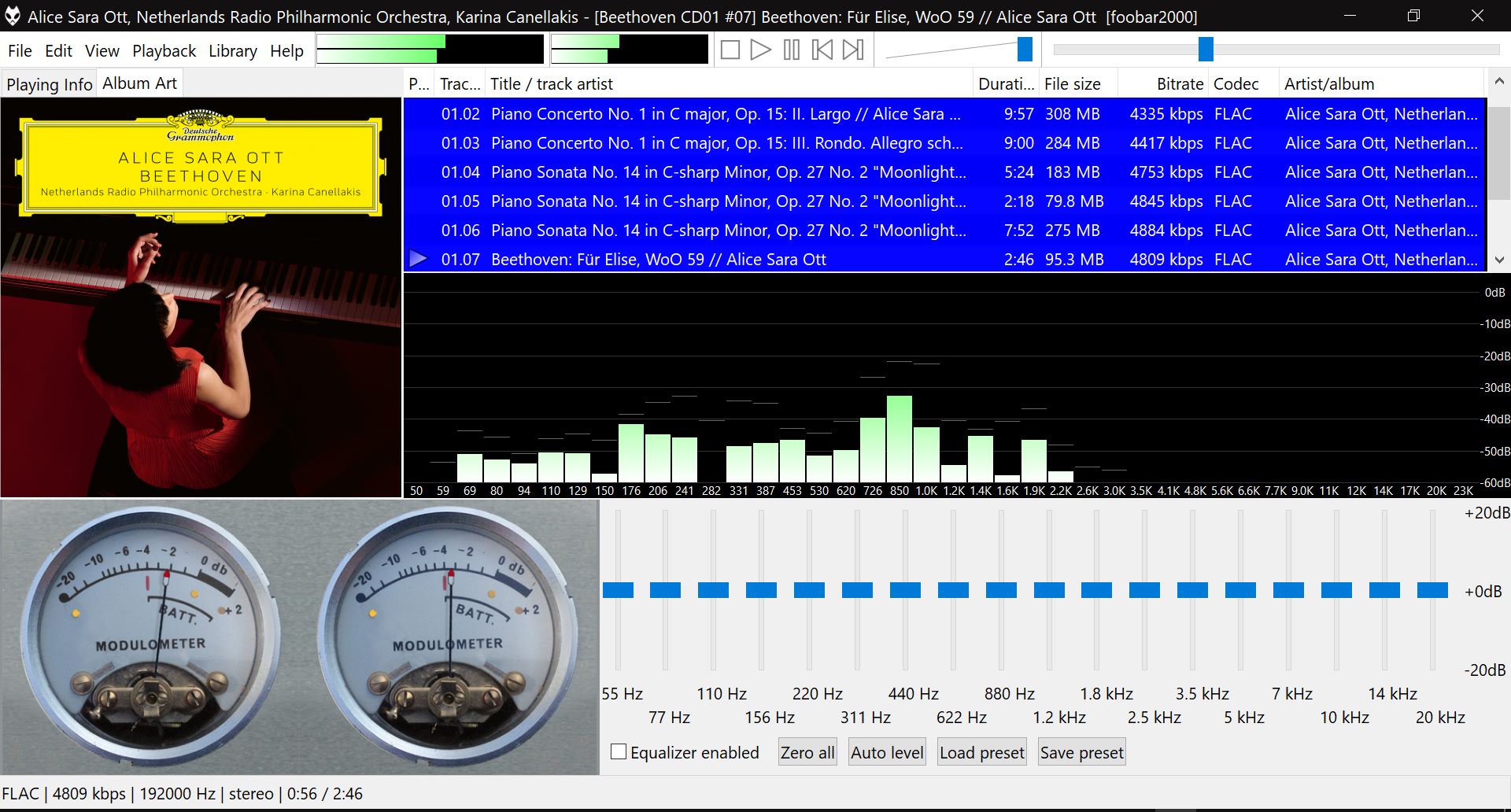The height and width of the screenshot is (812, 1511).
Task: Open the Load preset dialog
Action: click(981, 752)
